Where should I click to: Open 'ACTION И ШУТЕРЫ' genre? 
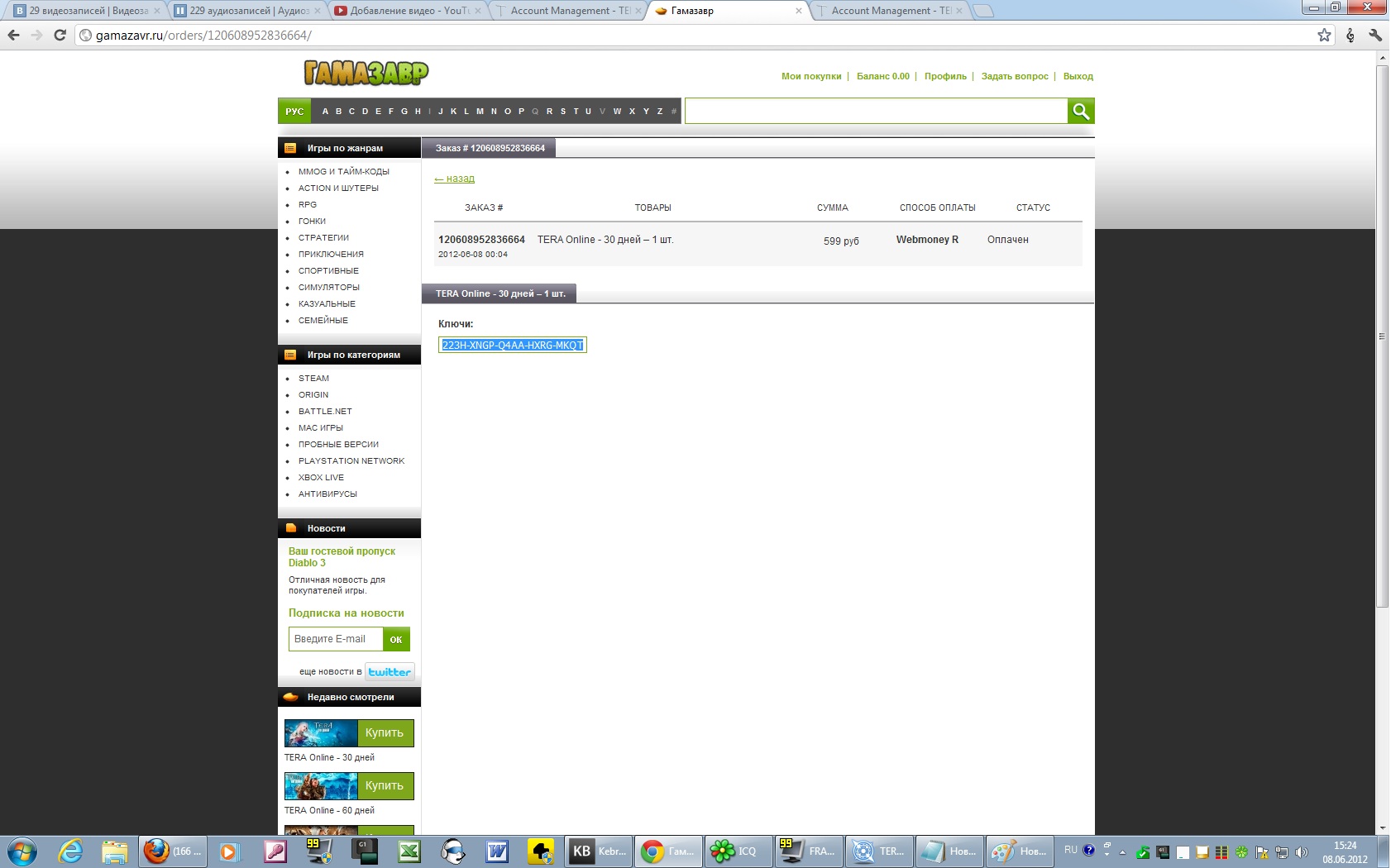pyautogui.click(x=338, y=188)
